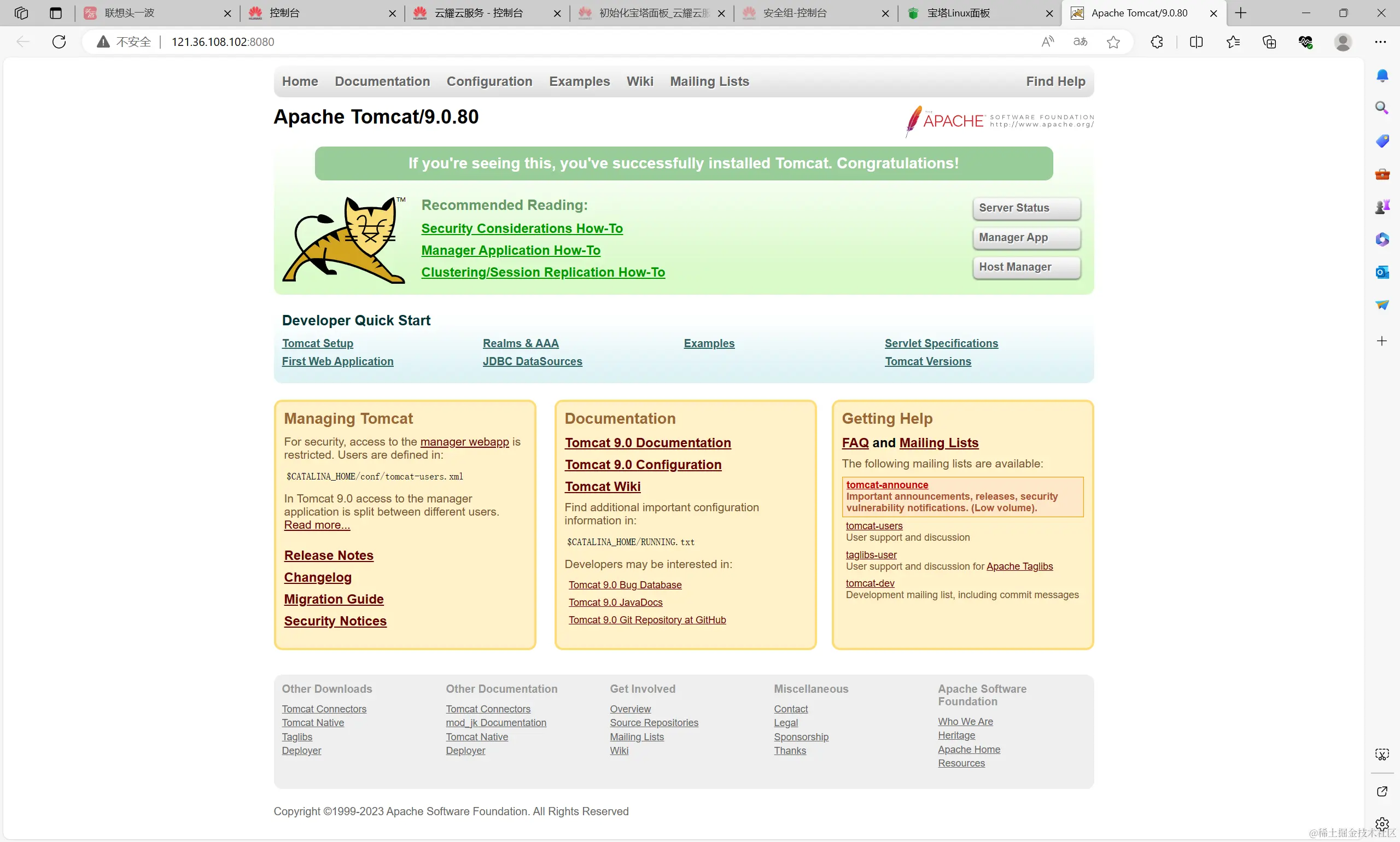Open the tab actions menu icon
Viewport: 1400px width, 842px height.
[x=56, y=13]
